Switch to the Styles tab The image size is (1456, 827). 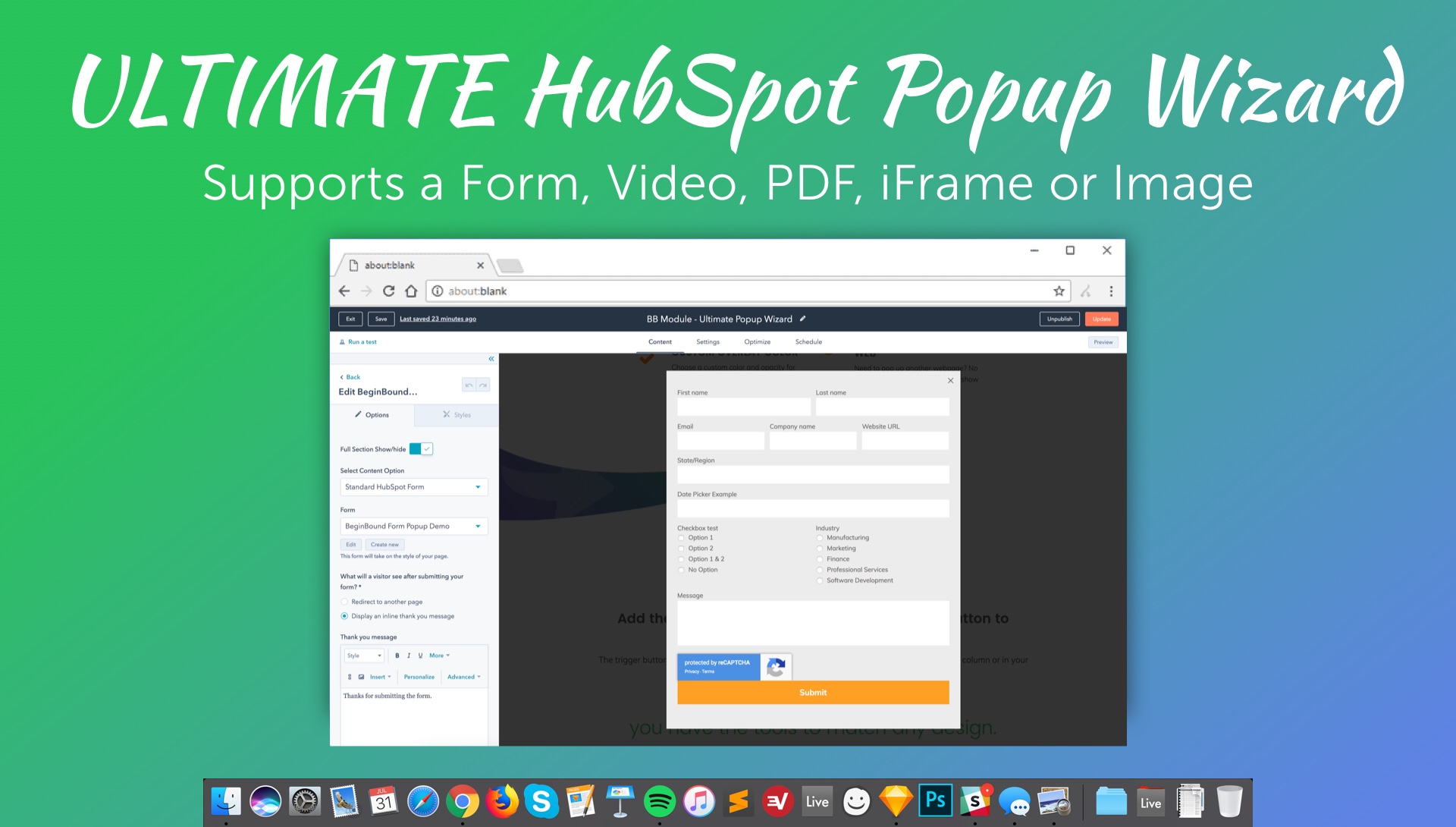(457, 415)
